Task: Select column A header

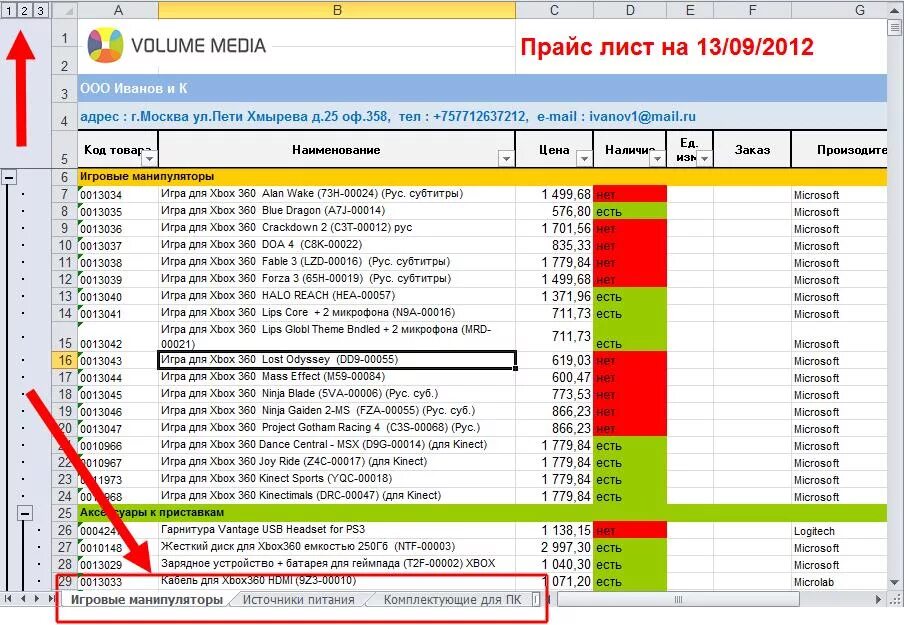Action: click(x=118, y=10)
